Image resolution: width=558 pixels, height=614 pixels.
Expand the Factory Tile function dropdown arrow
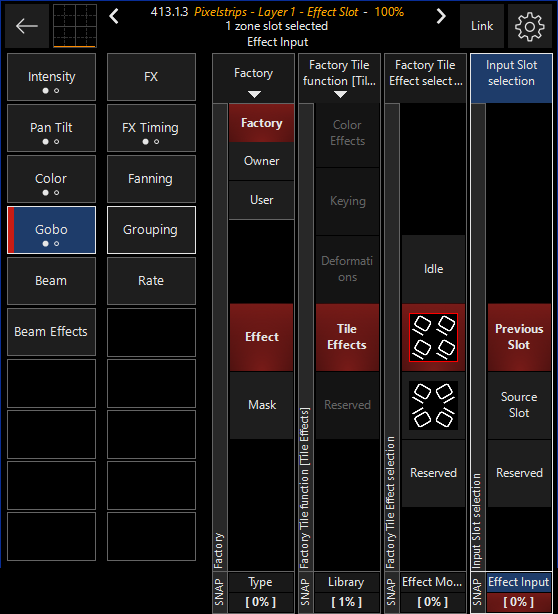[340, 94]
